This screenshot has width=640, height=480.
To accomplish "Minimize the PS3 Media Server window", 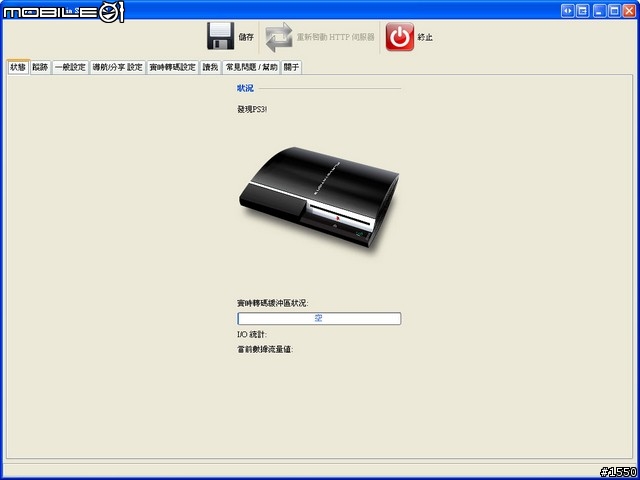I will point(599,11).
